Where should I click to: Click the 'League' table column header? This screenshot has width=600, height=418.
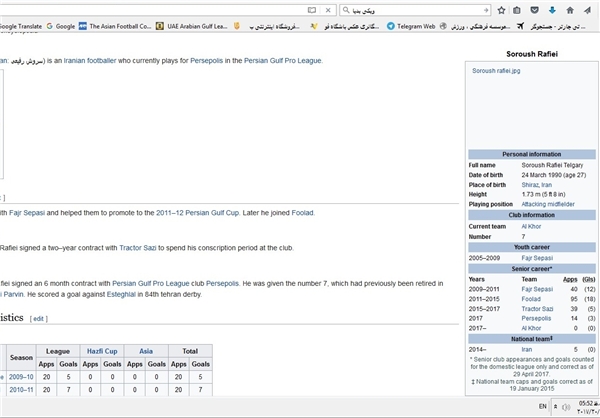(x=58, y=351)
